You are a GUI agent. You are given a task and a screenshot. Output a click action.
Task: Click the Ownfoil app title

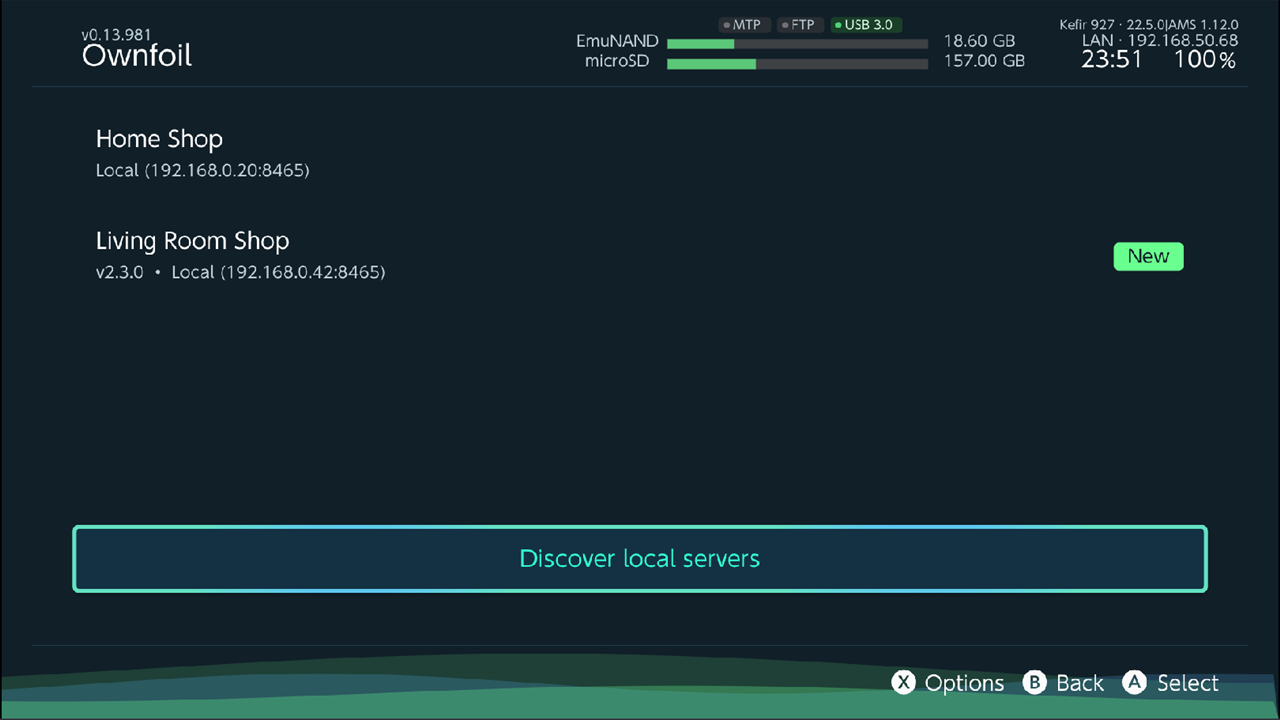(x=137, y=55)
